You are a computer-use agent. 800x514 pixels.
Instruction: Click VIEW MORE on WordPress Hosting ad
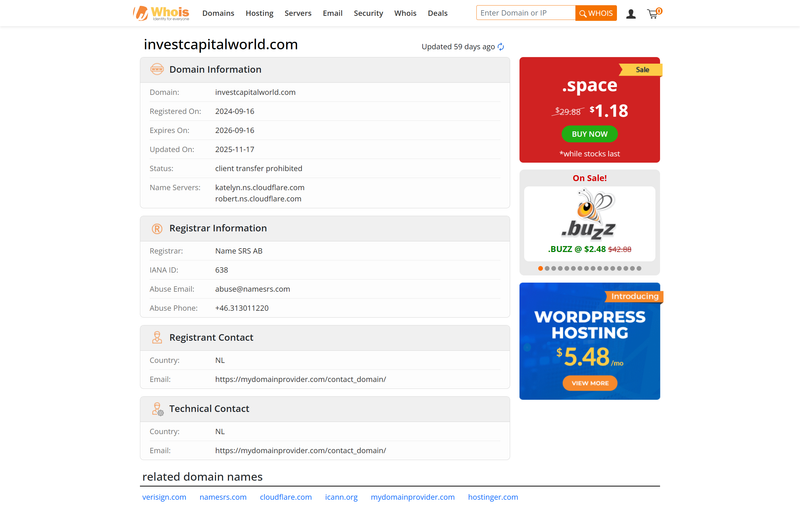click(x=590, y=383)
